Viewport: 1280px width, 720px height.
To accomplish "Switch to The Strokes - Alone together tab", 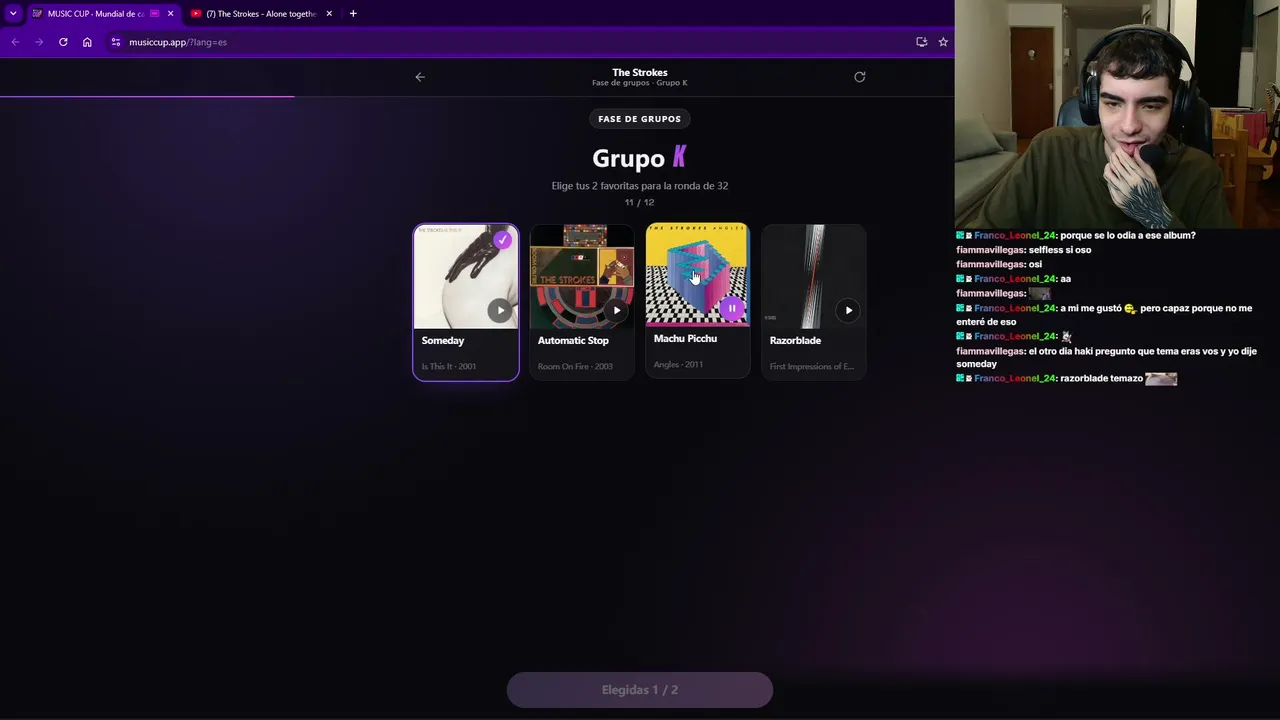I will pyautogui.click(x=261, y=14).
